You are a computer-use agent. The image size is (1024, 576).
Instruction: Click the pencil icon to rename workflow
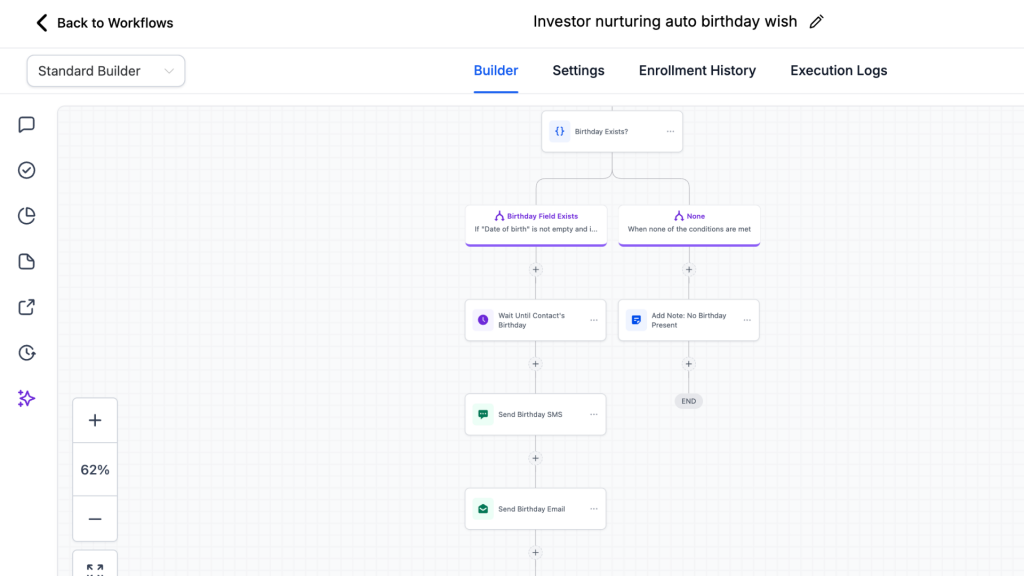point(817,22)
